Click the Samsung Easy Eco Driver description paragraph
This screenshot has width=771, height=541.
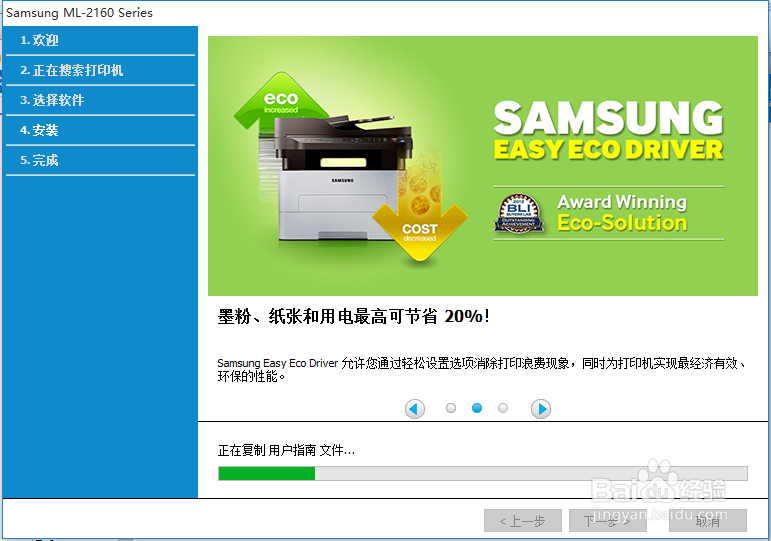[482, 370]
